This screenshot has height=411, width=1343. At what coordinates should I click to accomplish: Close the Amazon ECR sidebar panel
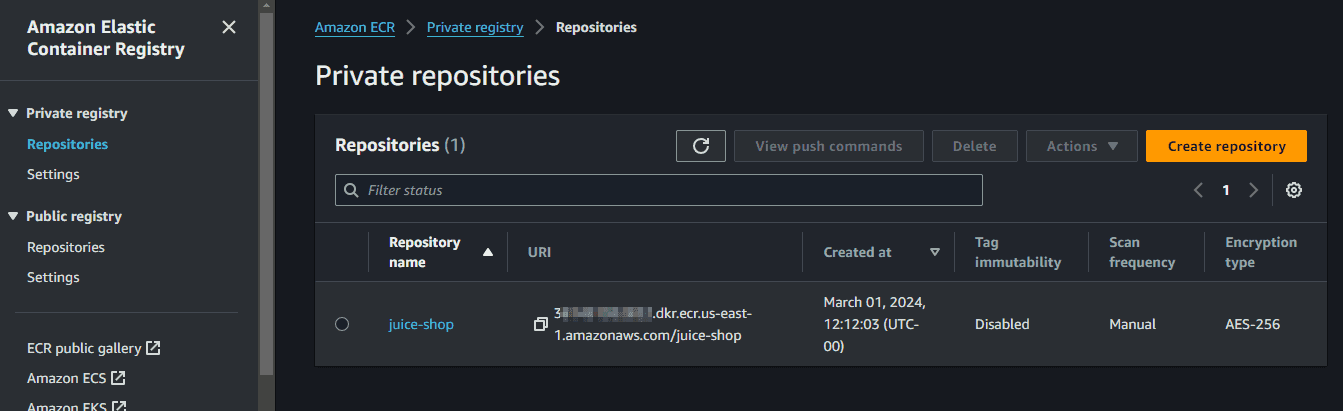click(229, 27)
